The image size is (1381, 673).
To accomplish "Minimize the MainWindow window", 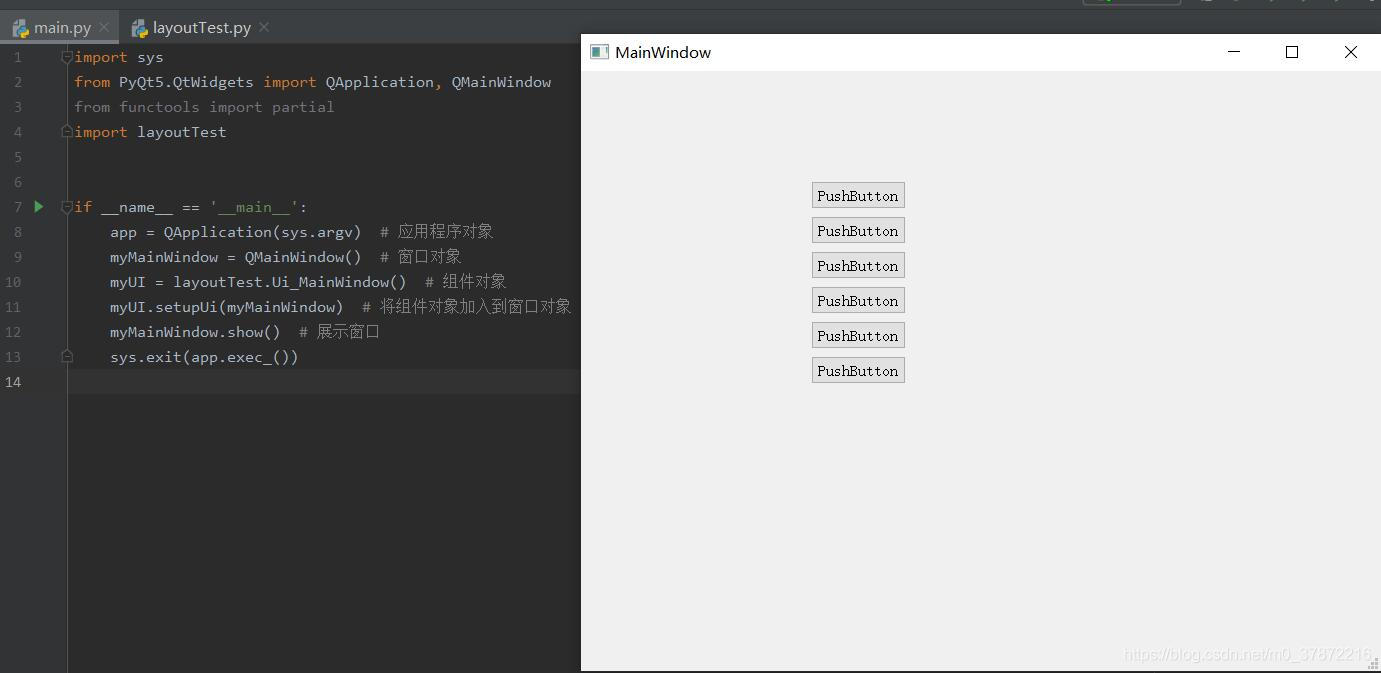I will 1234,52.
